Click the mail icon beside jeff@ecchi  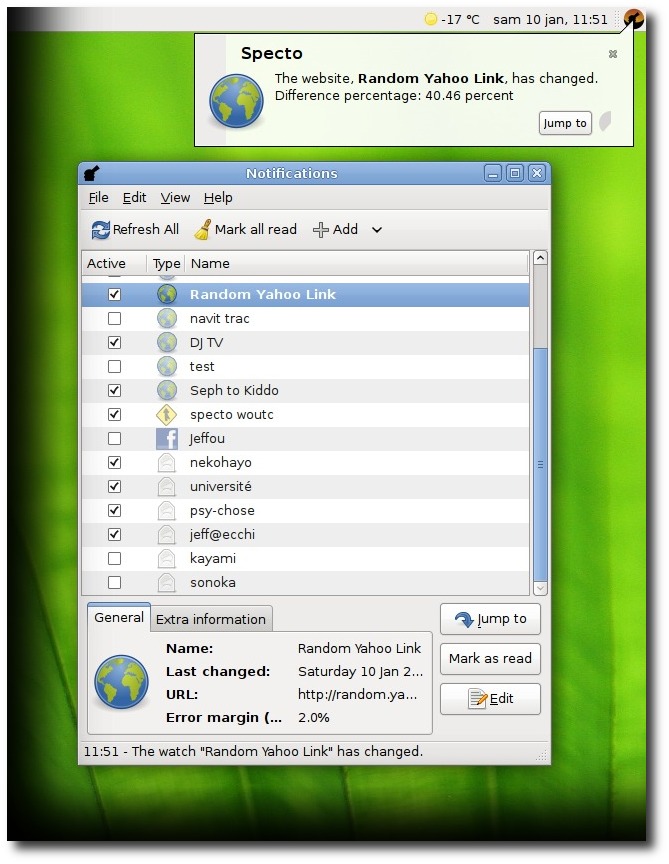point(167,534)
